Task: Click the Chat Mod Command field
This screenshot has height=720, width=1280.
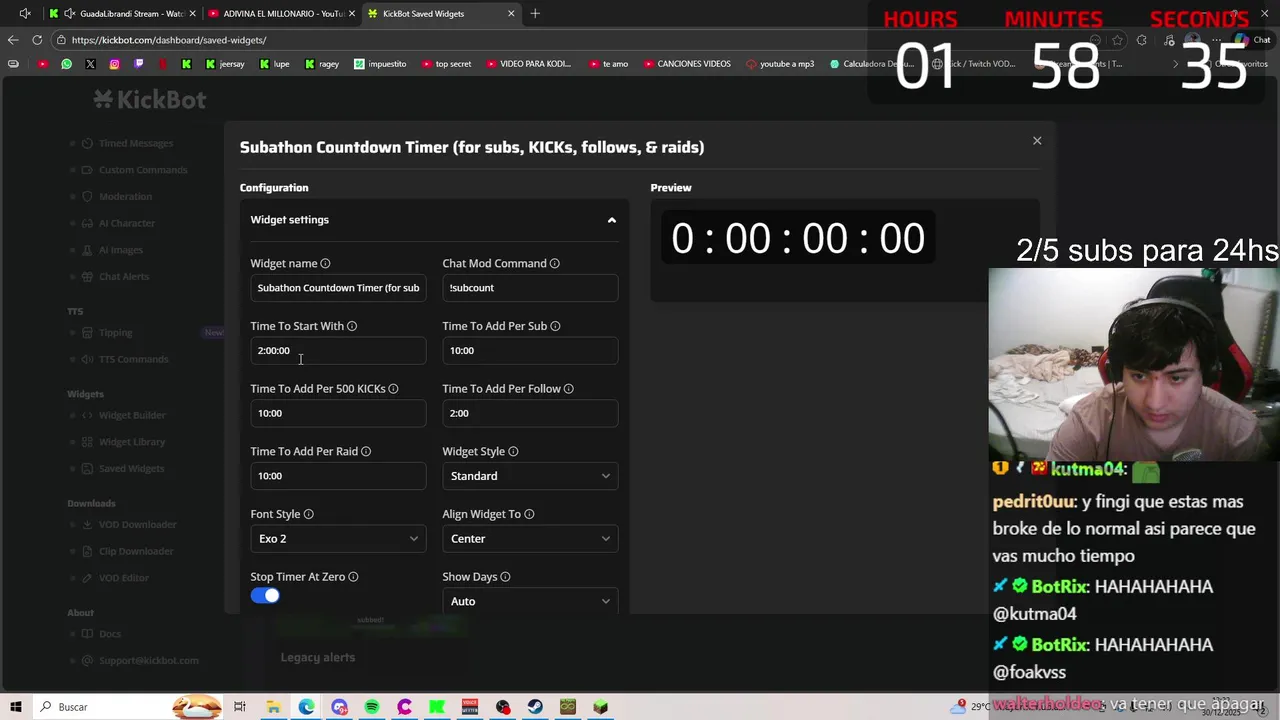Action: 530,288
